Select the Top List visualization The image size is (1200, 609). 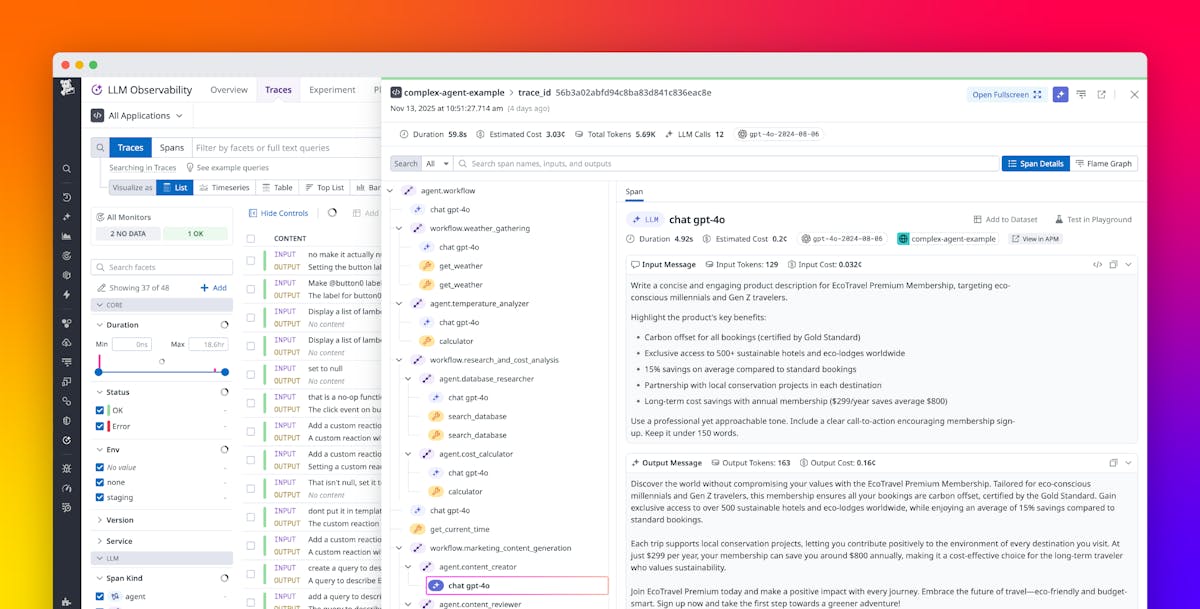[323, 186]
